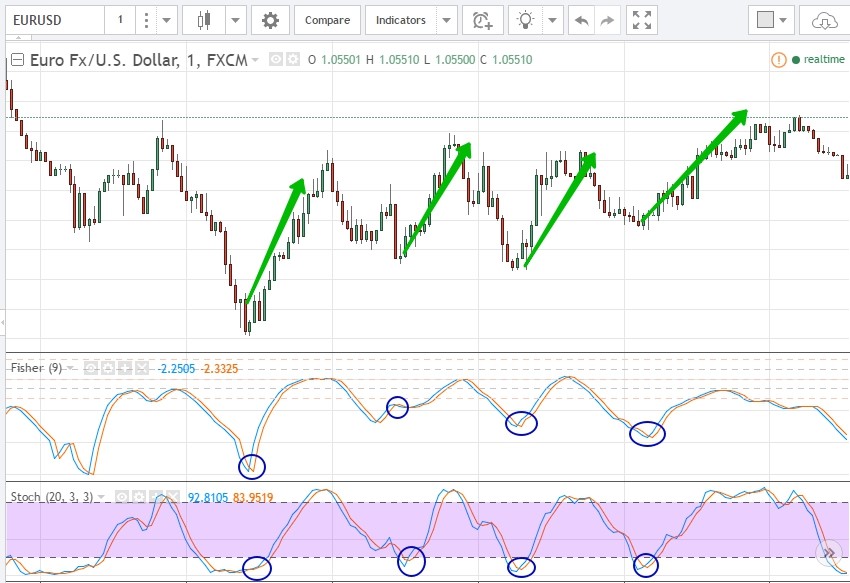
Task: Click the Fisher (9) indicator label
Action: click(x=36, y=368)
